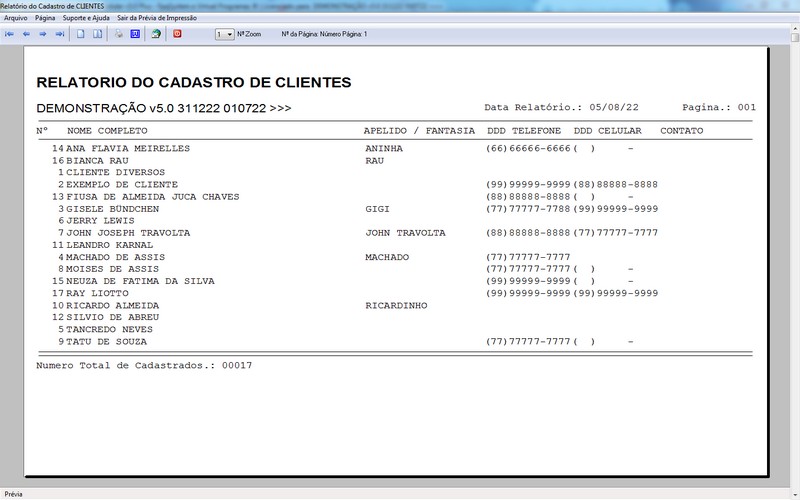Open the Arquivo menu

[15, 18]
